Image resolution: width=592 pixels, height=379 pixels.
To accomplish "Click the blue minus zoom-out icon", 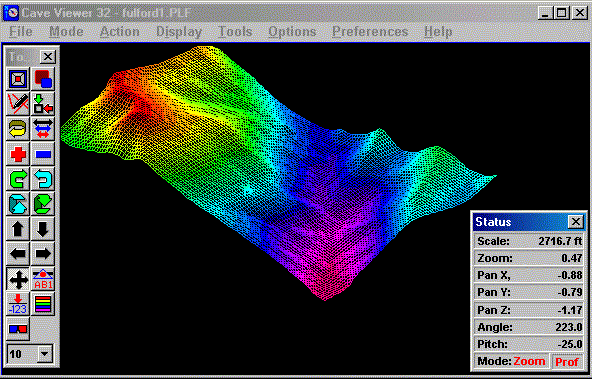I will pyautogui.click(x=43, y=154).
